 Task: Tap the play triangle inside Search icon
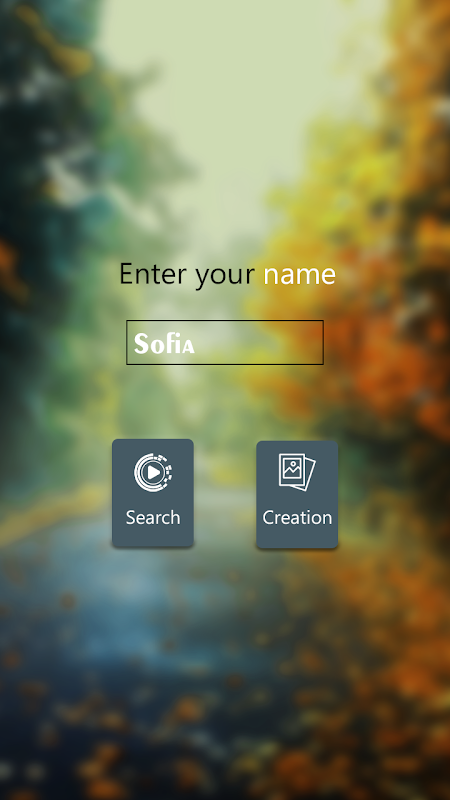tap(153, 472)
